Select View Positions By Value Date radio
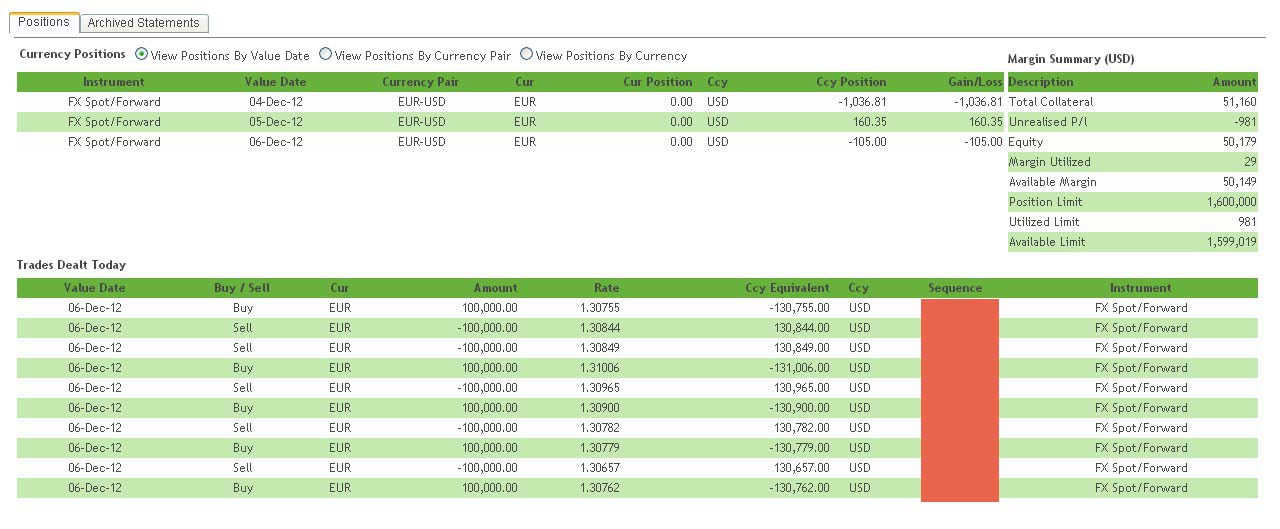Image resolution: width=1280 pixels, height=529 pixels. (141, 55)
